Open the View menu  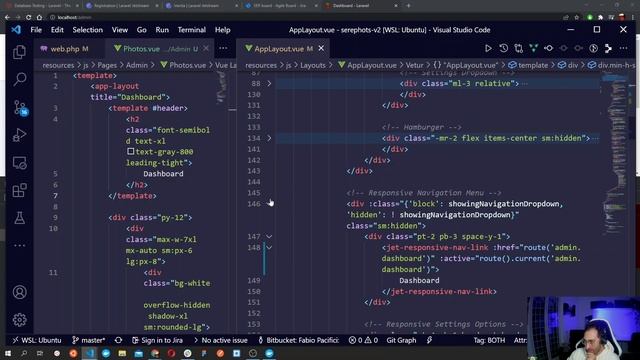[x=120, y=30]
